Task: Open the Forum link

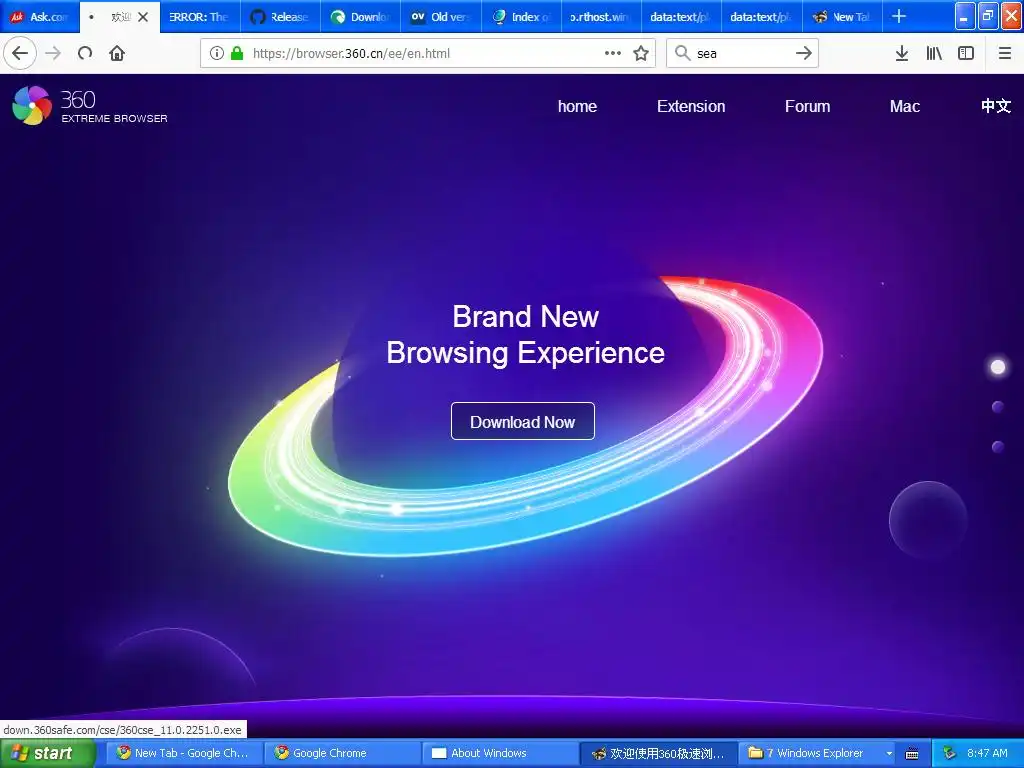Action: coord(807,106)
